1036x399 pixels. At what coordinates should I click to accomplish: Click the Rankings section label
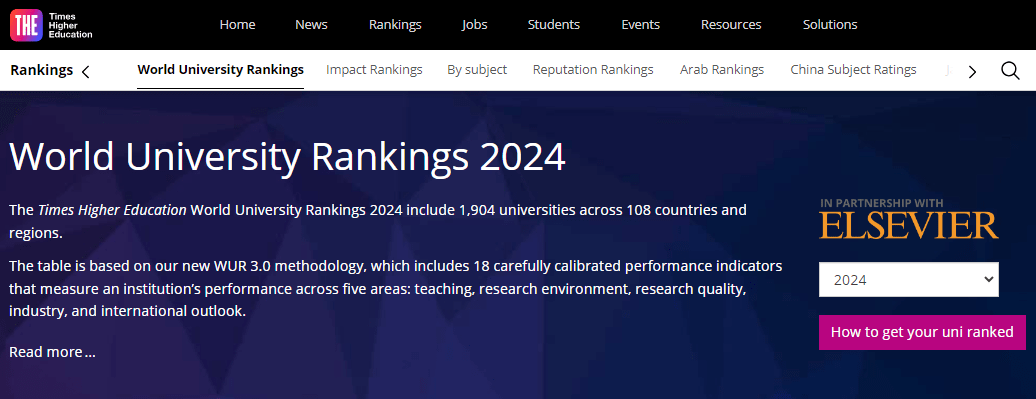pos(42,70)
